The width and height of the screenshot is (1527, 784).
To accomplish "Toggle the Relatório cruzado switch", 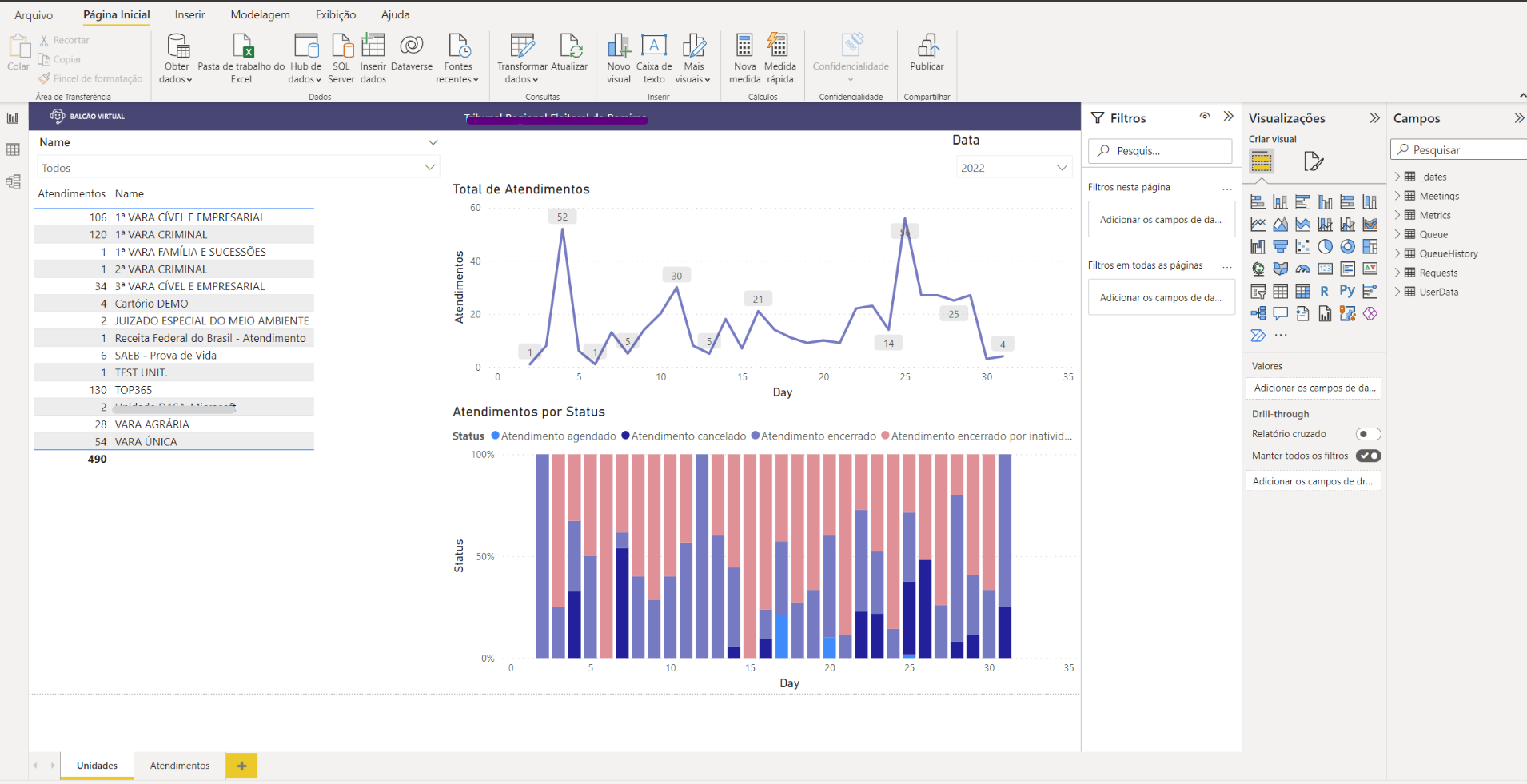I will point(1369,434).
